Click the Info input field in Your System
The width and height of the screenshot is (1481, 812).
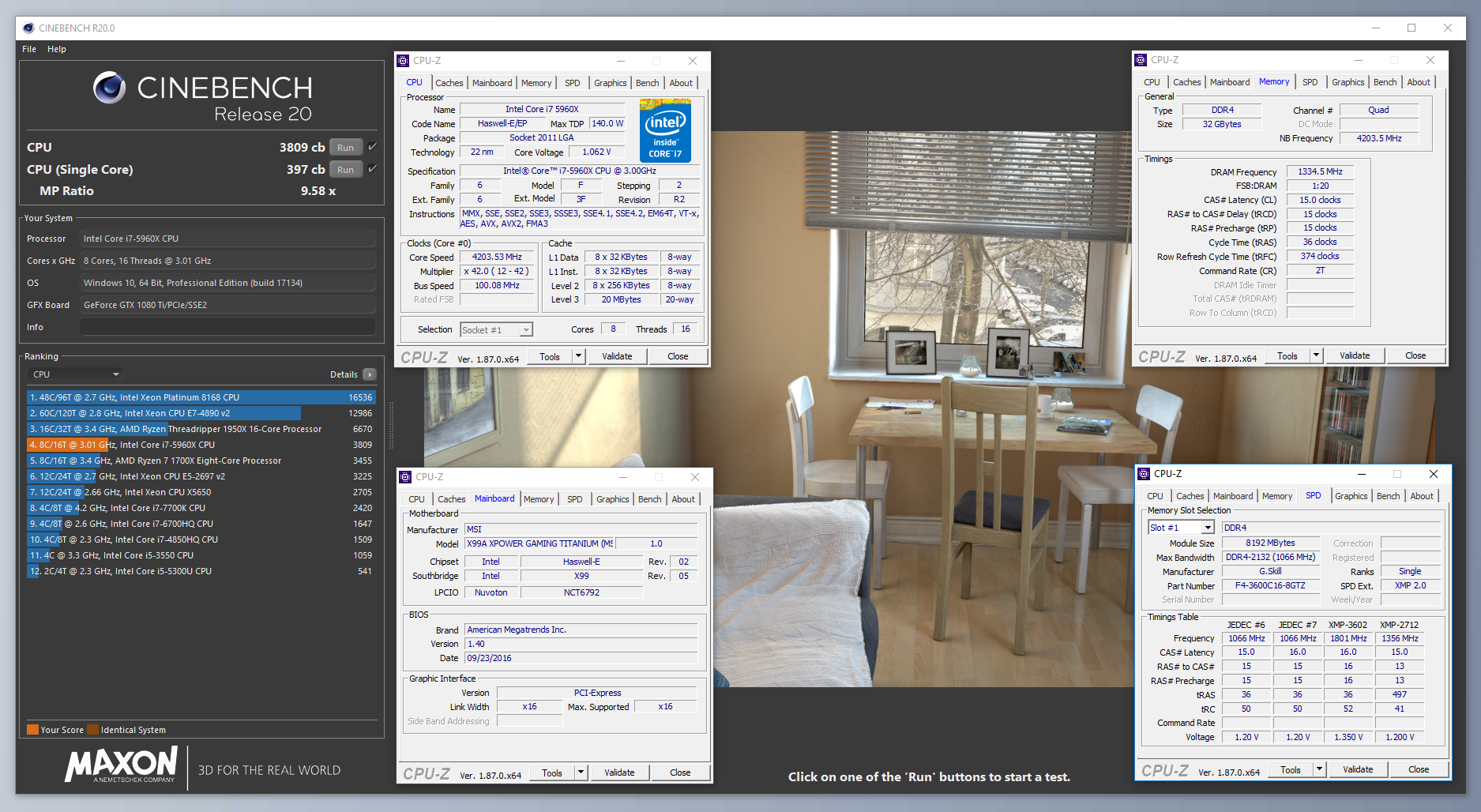227,327
